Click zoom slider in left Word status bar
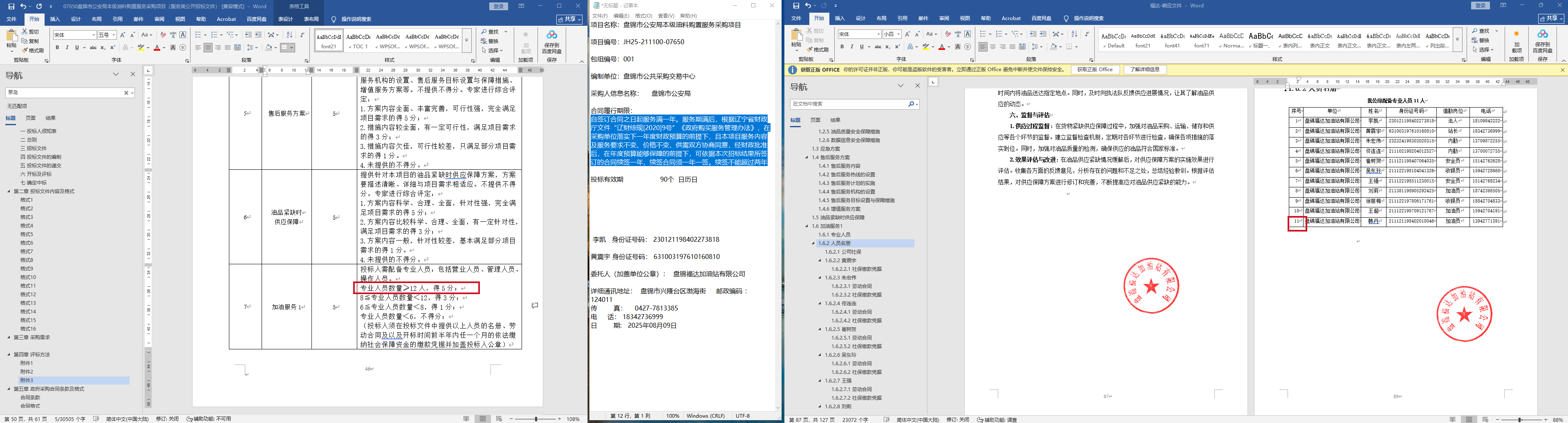This screenshot has width=1568, height=423. tap(536, 419)
